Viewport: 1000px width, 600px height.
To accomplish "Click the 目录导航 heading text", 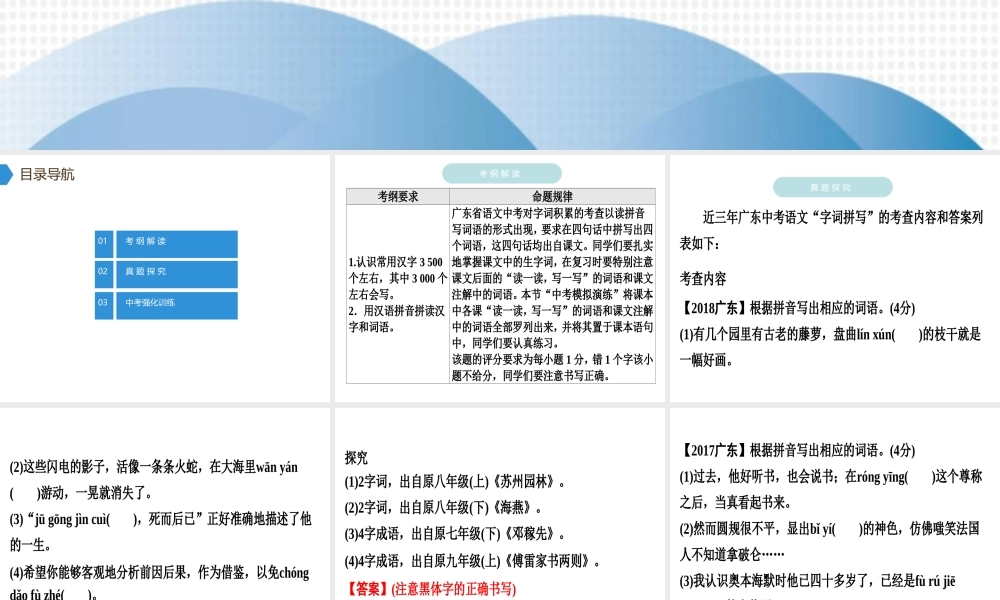I will (47, 174).
